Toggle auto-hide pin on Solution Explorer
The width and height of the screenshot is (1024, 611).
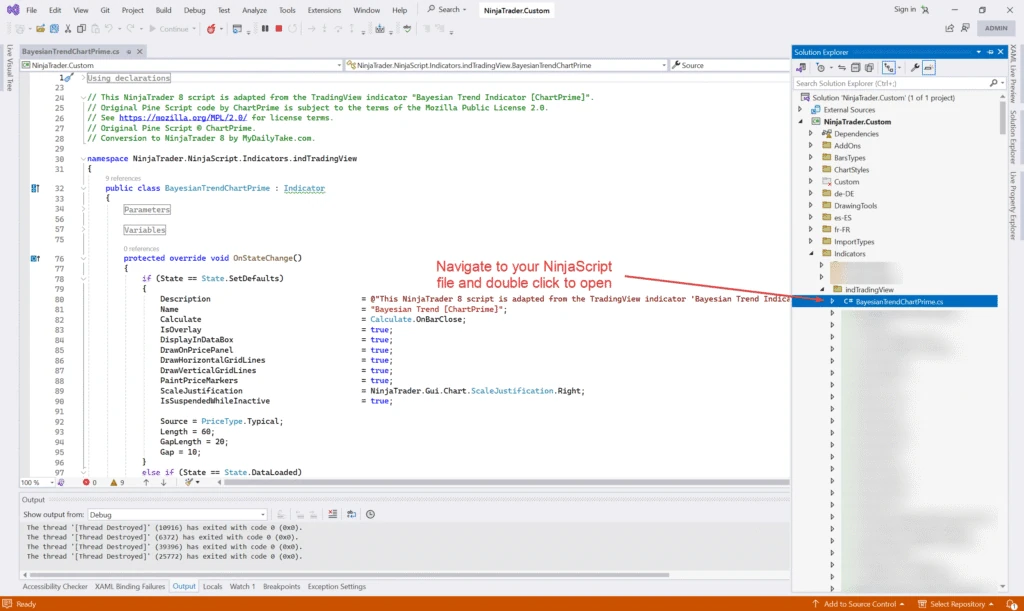[990, 52]
